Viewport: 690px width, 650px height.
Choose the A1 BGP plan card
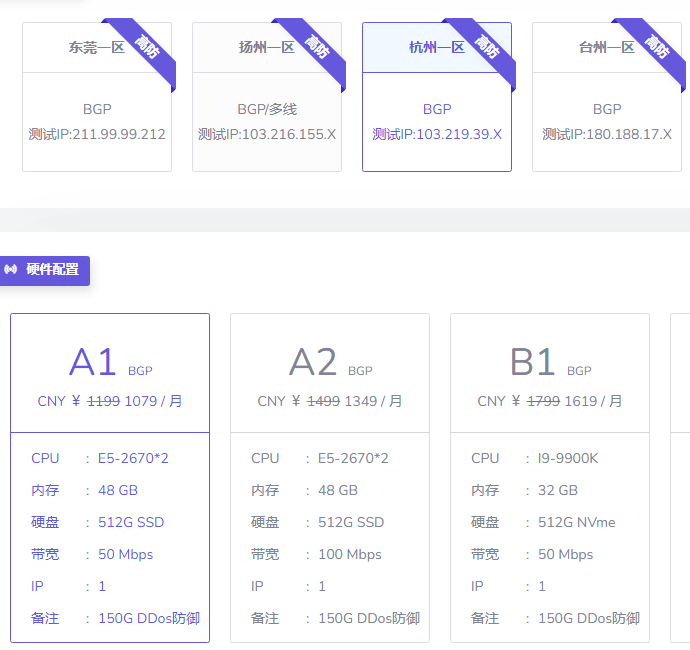[x=110, y=478]
